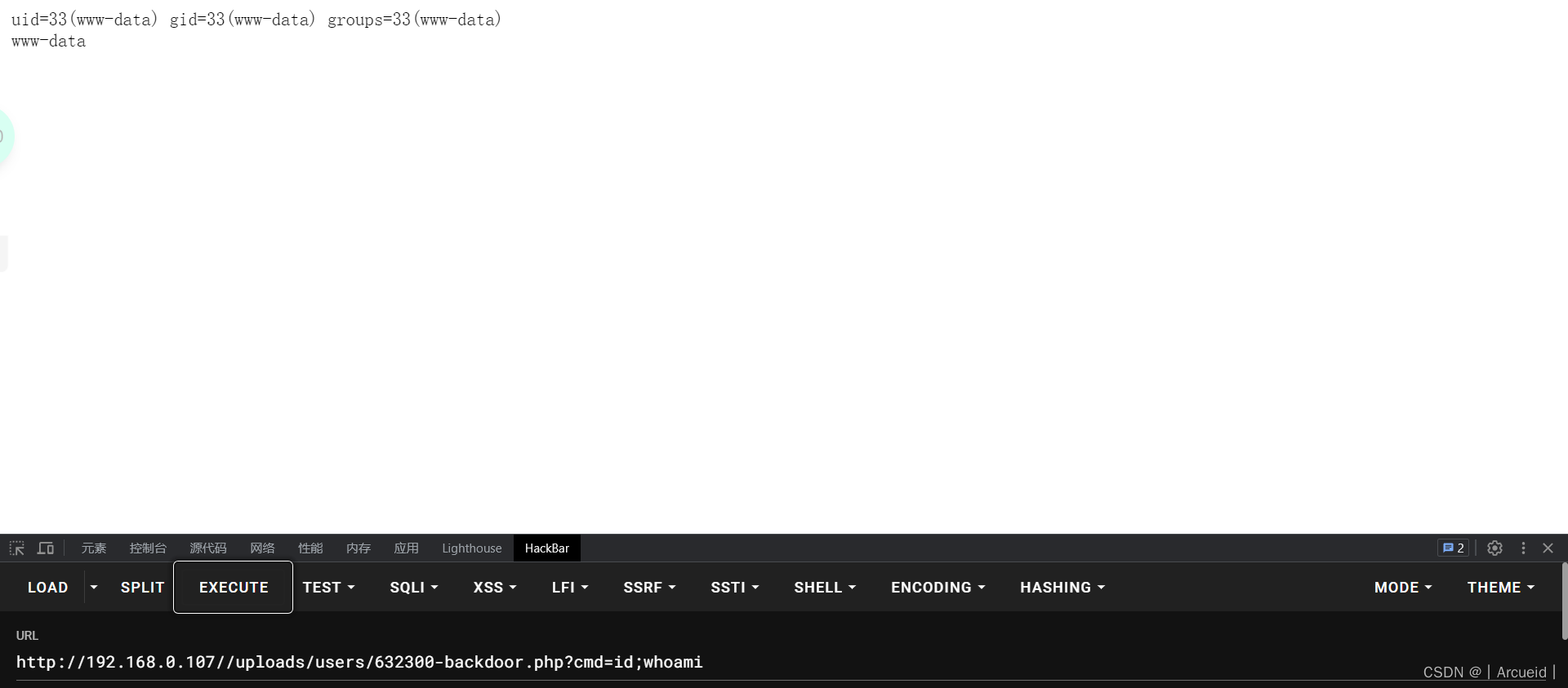Click the uid=33(www-data) output line
The height and width of the screenshot is (688, 1568).
[256, 20]
